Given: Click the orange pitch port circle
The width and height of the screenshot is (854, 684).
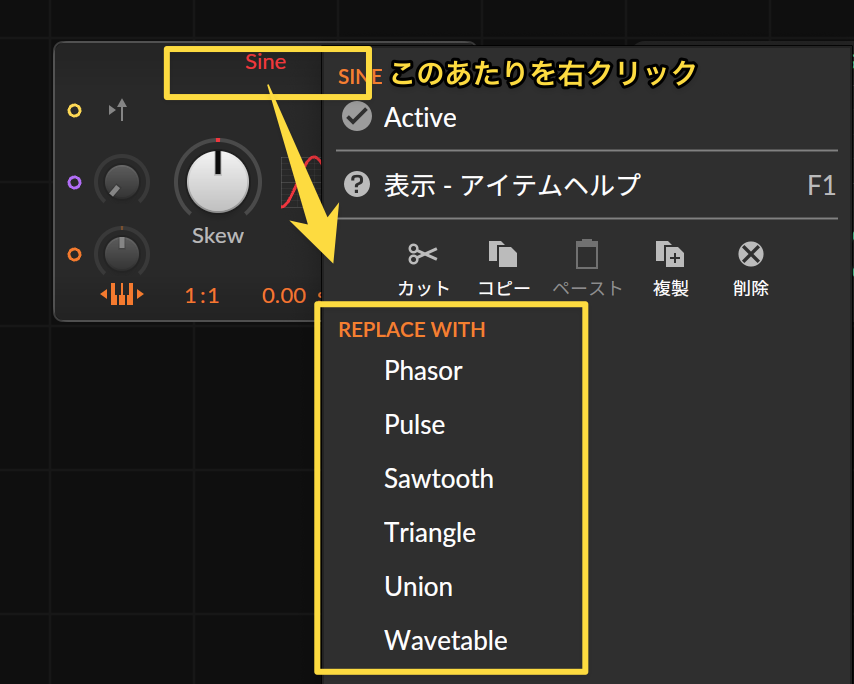Looking at the screenshot, I should click(75, 254).
